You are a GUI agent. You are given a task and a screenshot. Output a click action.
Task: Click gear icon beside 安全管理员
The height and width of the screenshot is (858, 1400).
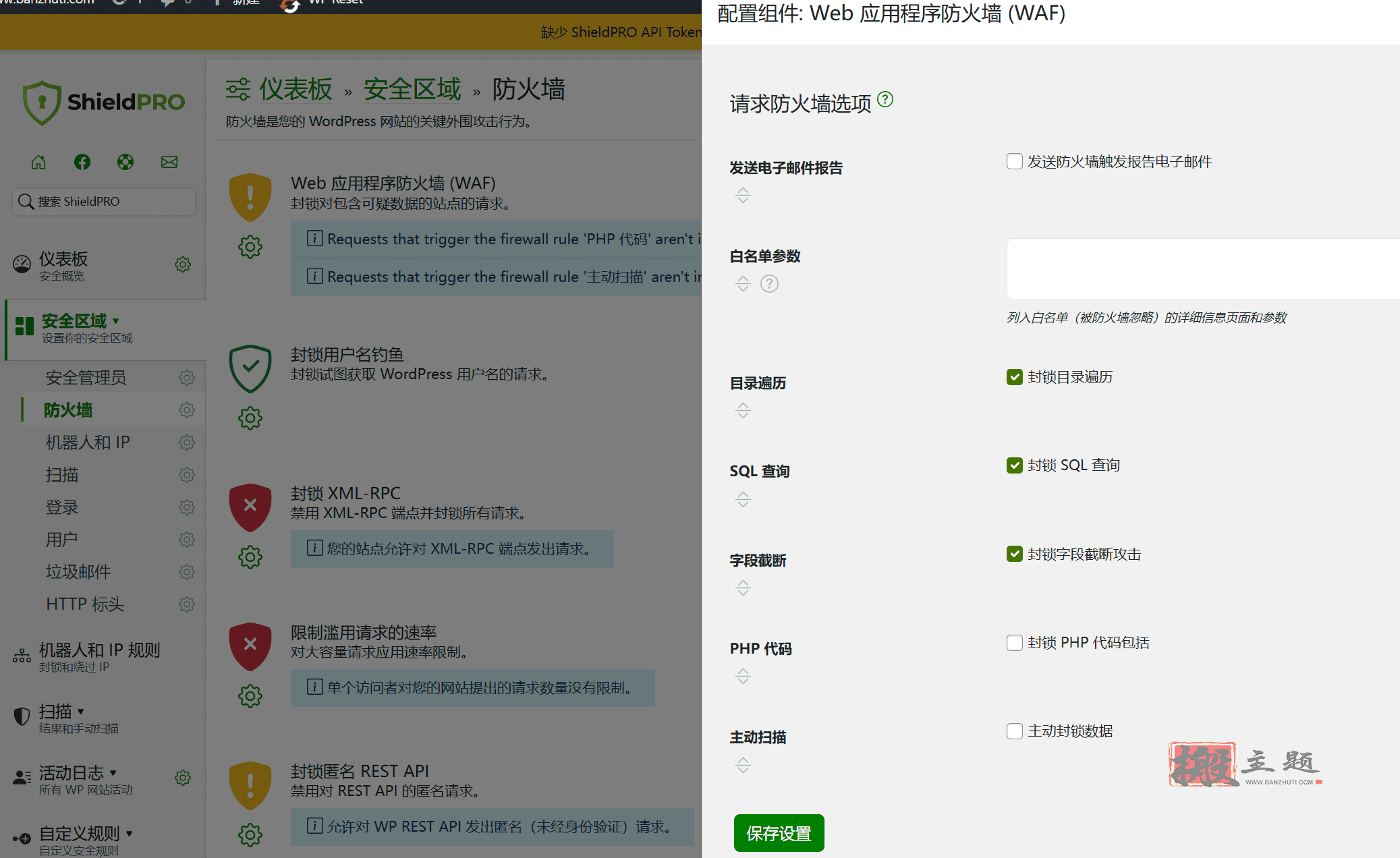tap(187, 378)
